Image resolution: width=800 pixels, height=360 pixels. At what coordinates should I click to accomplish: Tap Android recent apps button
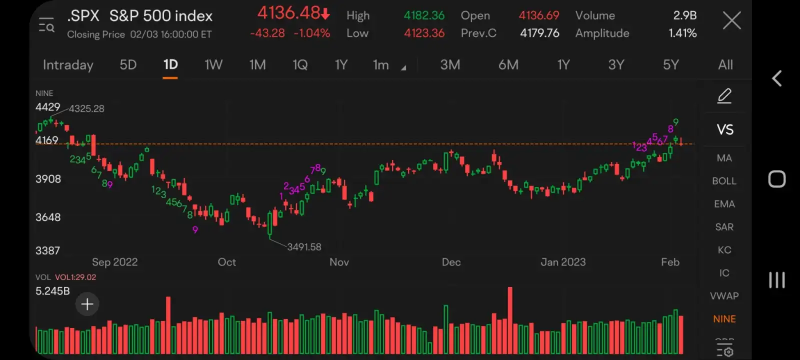point(777,280)
